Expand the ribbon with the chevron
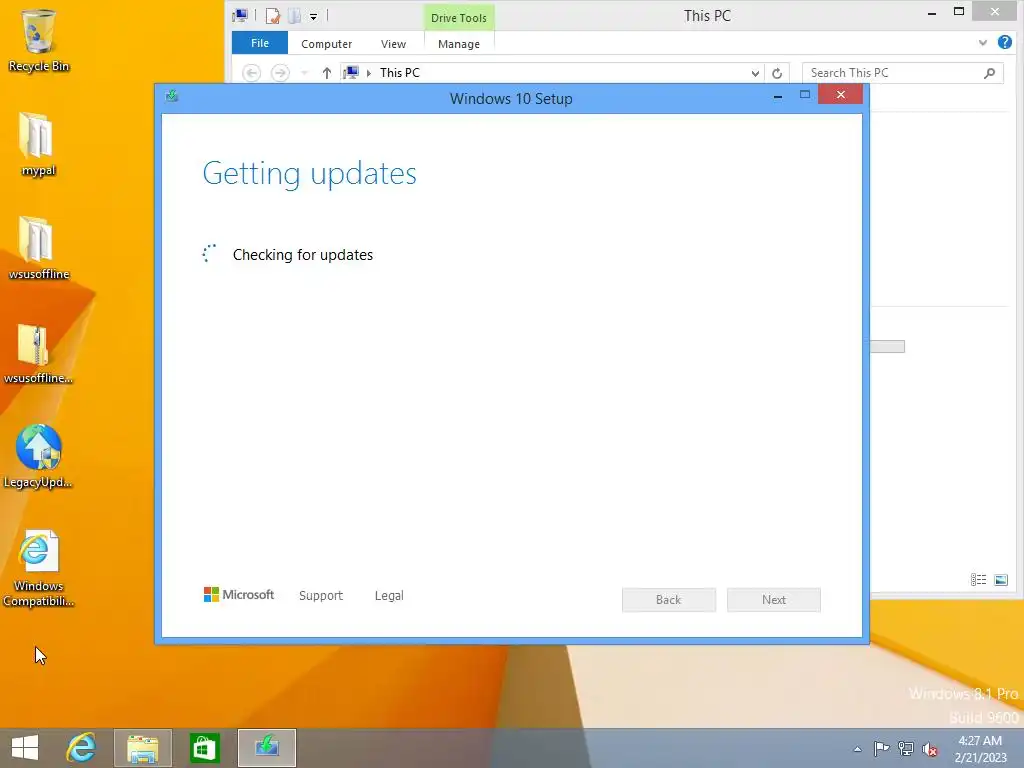 pos(983,43)
